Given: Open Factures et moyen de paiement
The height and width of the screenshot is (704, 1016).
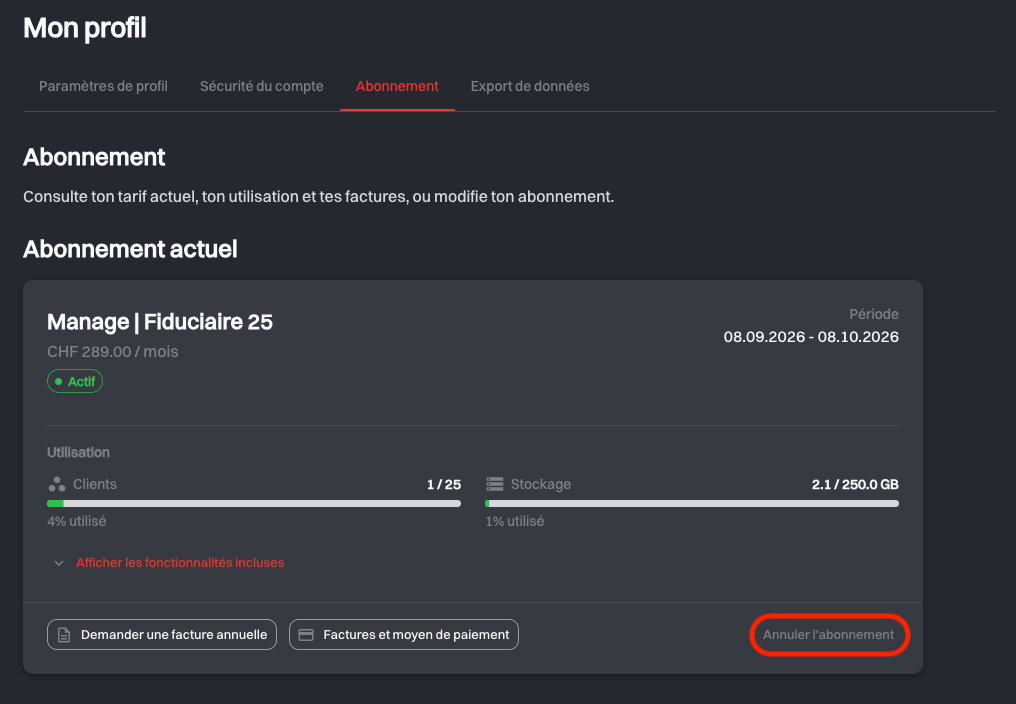Looking at the screenshot, I should [x=404, y=635].
